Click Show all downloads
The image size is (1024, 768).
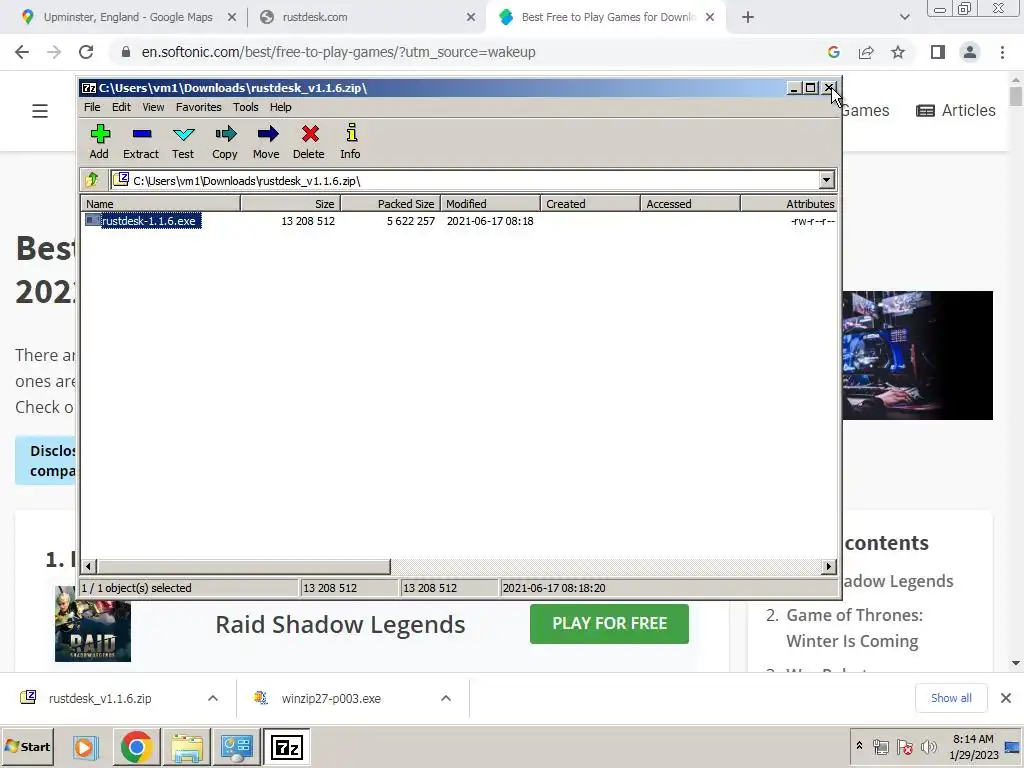coord(951,698)
